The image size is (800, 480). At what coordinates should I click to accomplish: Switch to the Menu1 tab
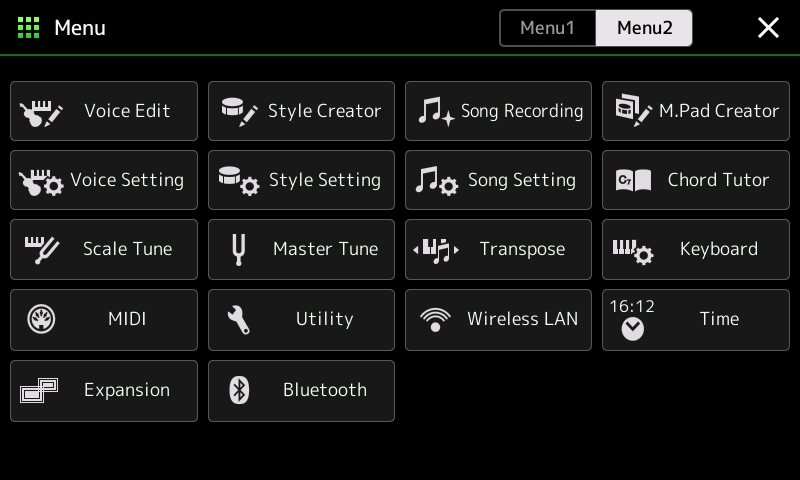(x=547, y=28)
